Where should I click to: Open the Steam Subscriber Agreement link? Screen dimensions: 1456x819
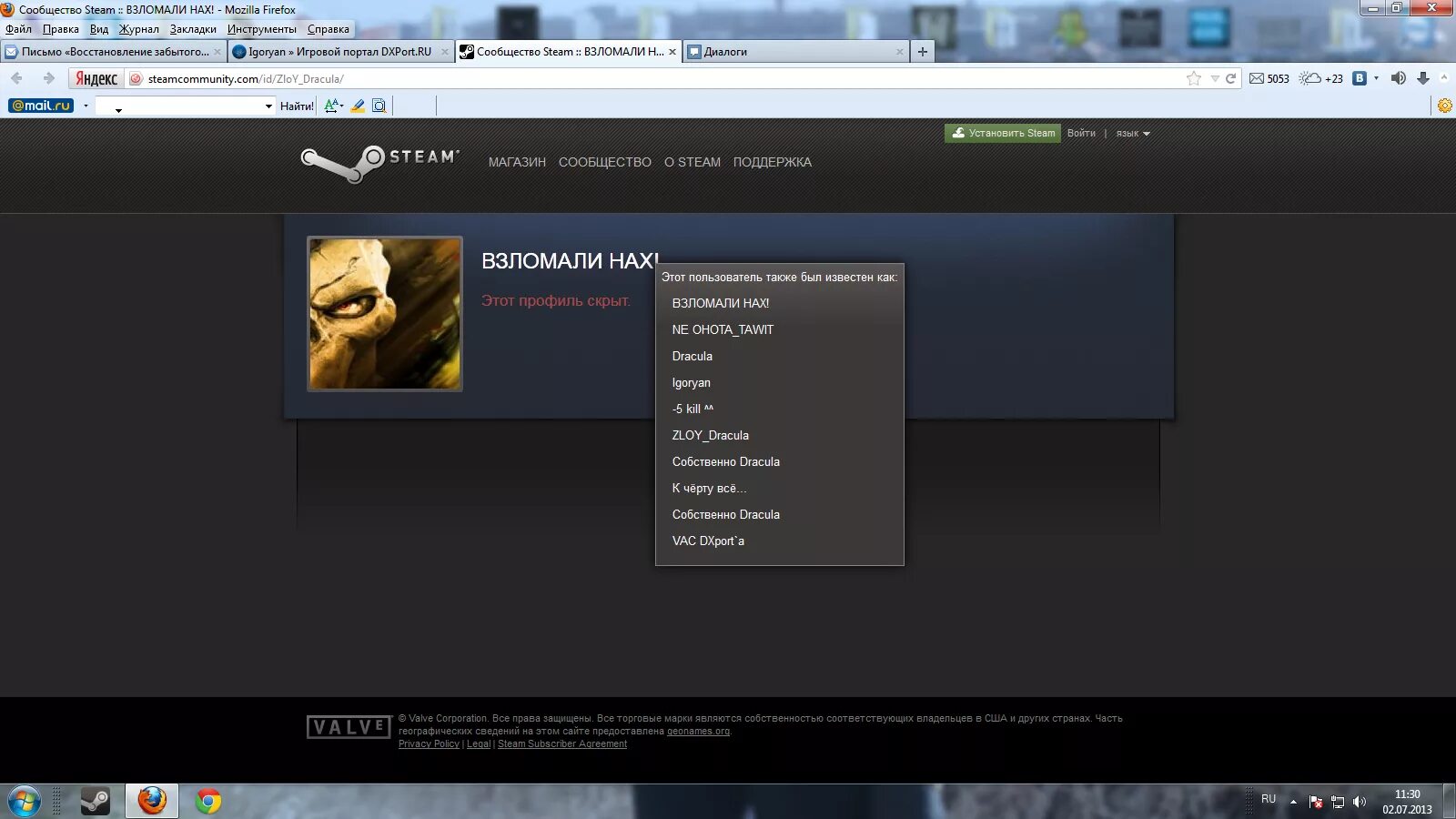[562, 743]
